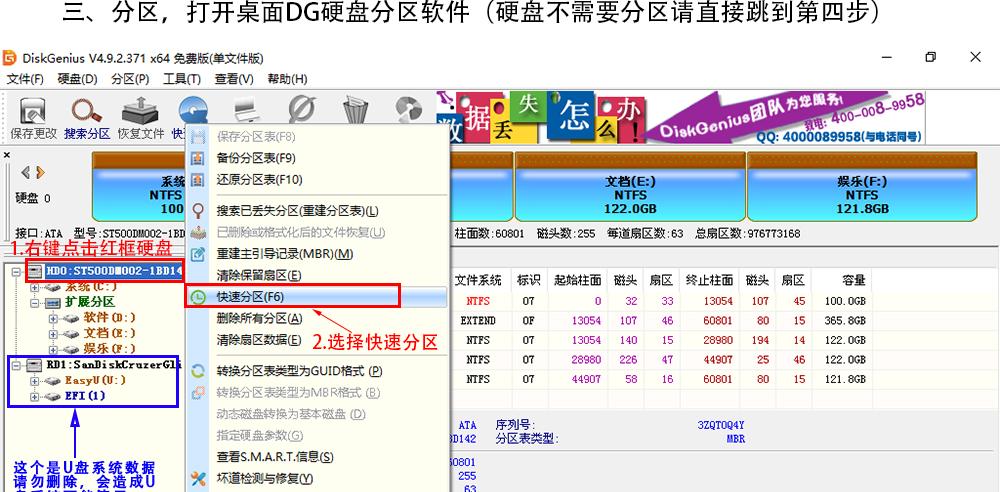Click the 起始柱面 column header
The image size is (1000, 492).
point(578,280)
